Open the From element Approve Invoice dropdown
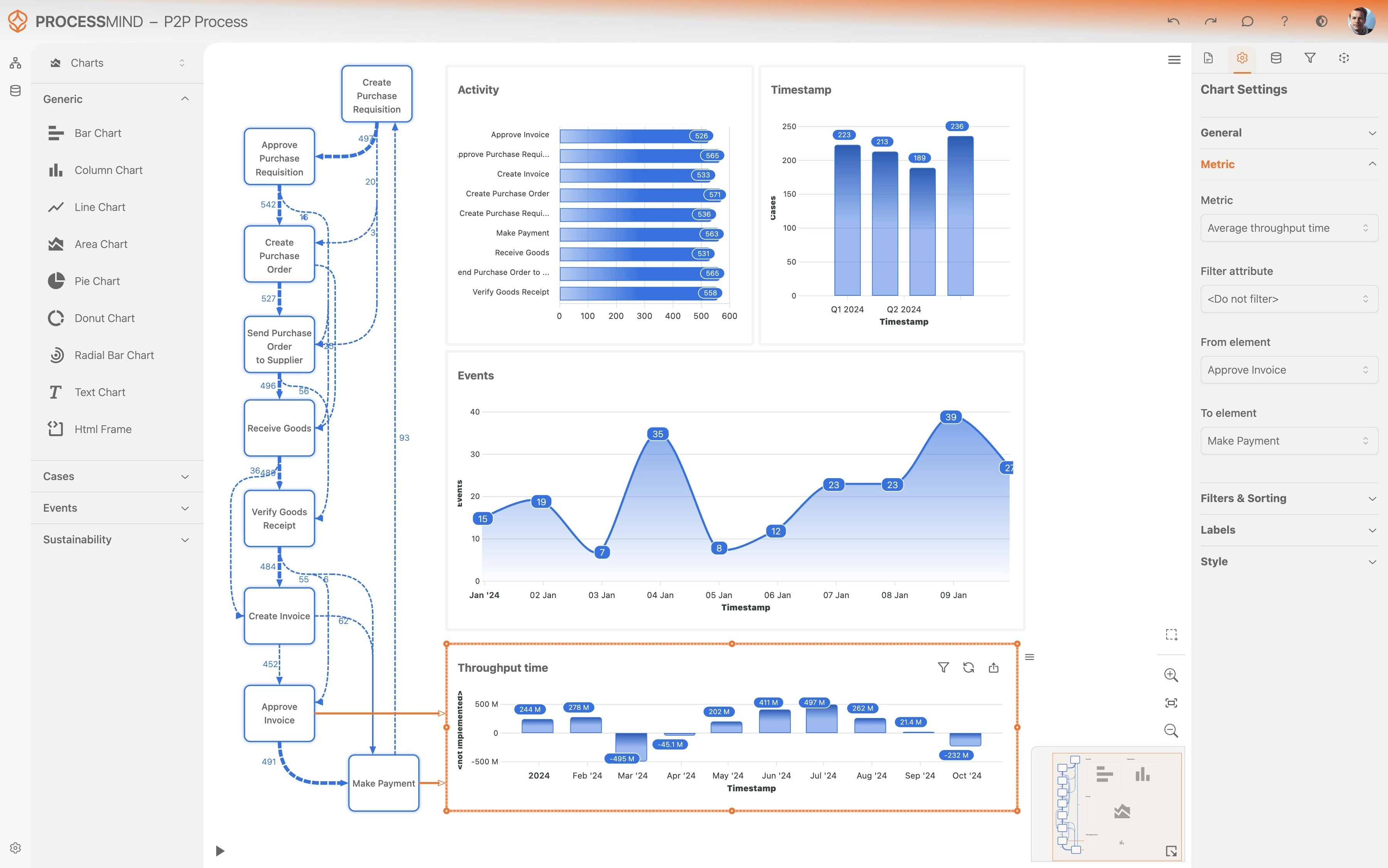This screenshot has width=1388, height=868. pos(1289,370)
